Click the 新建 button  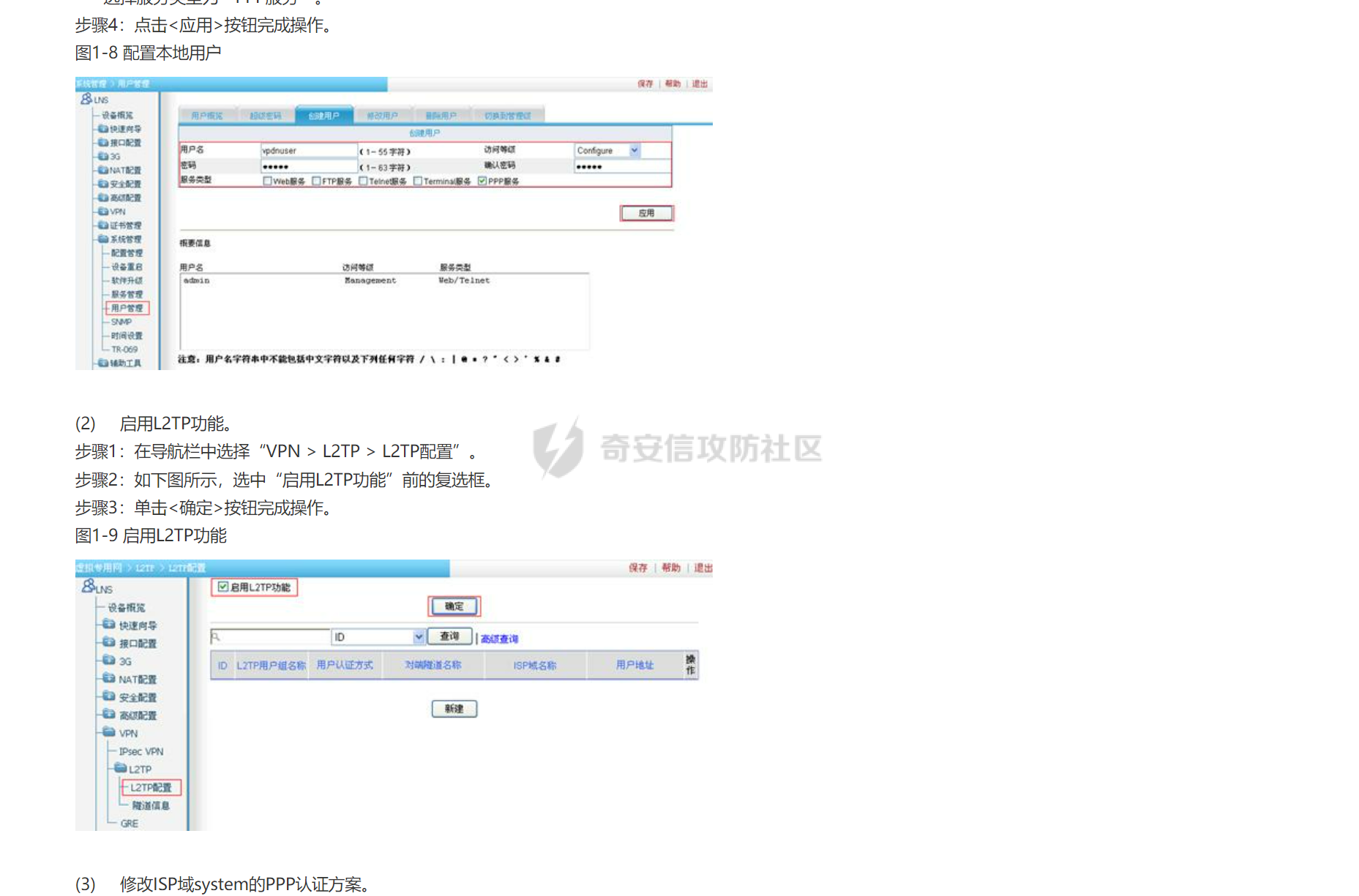(454, 708)
